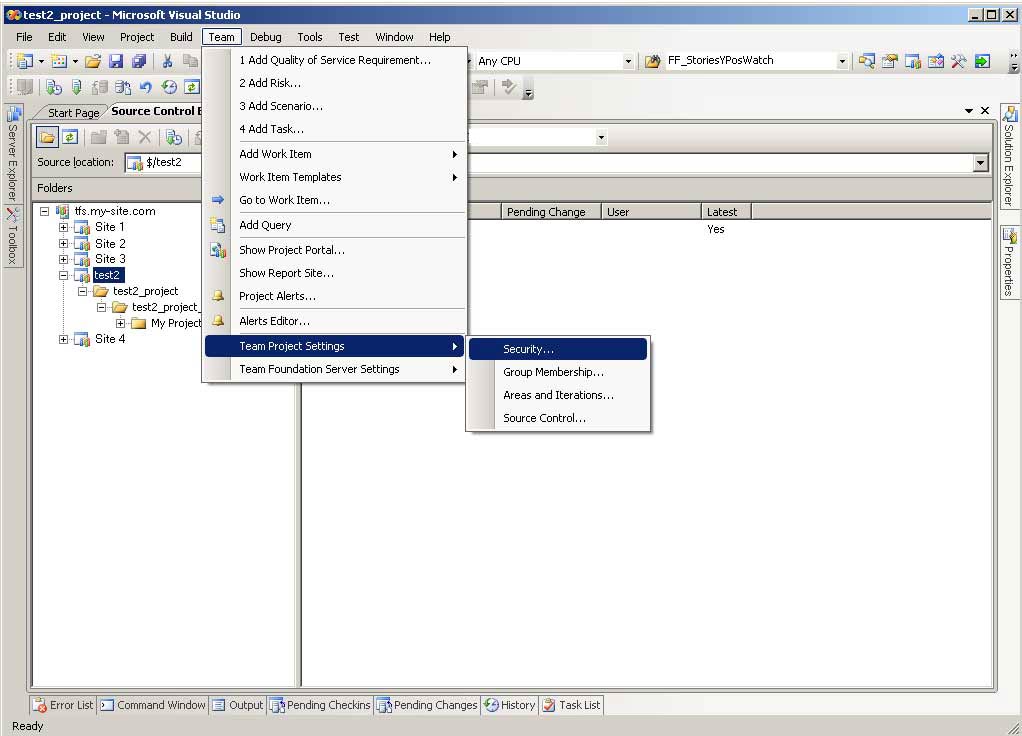Open the Debug menu
The height and width of the screenshot is (736, 1022).
pyautogui.click(x=265, y=37)
